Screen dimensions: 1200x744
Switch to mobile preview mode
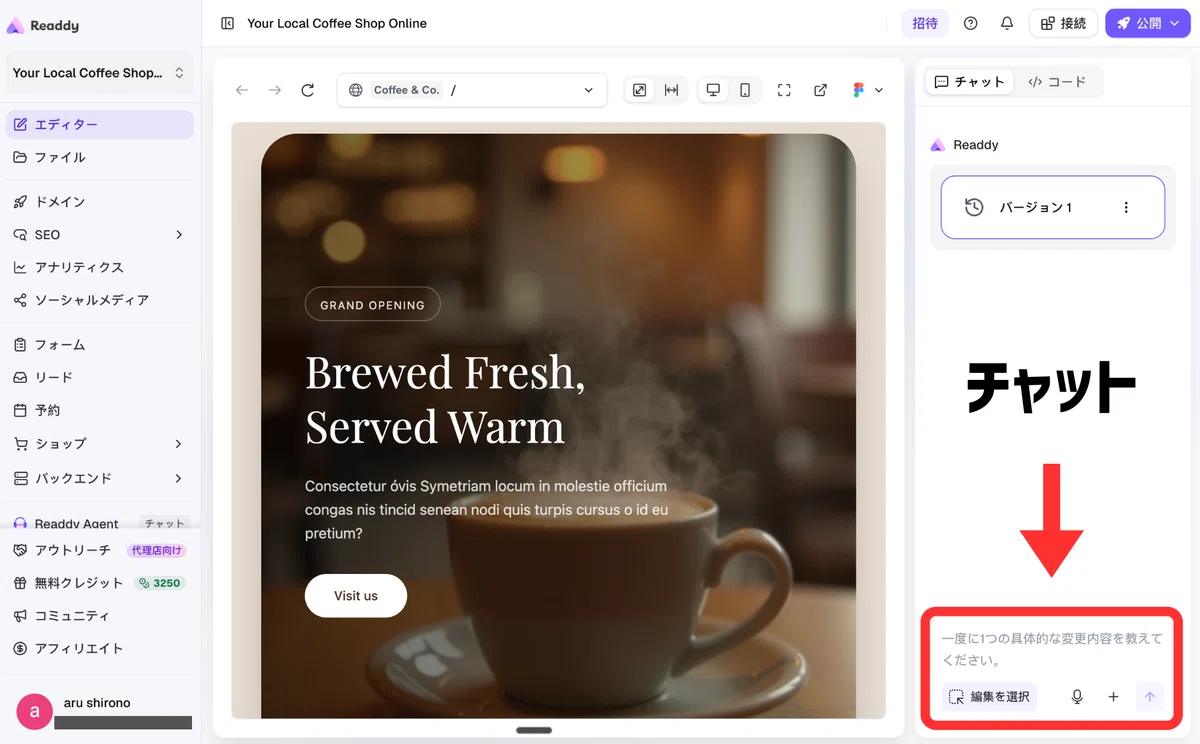click(745, 90)
